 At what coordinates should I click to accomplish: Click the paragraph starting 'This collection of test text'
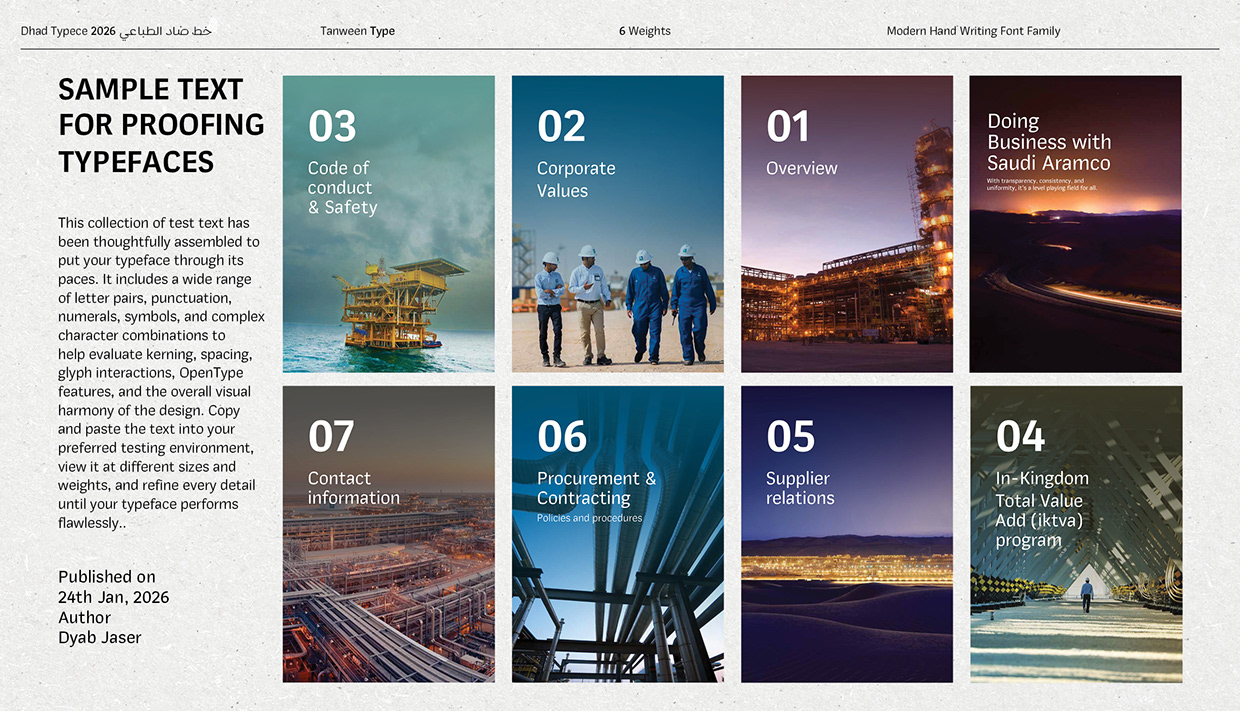161,373
